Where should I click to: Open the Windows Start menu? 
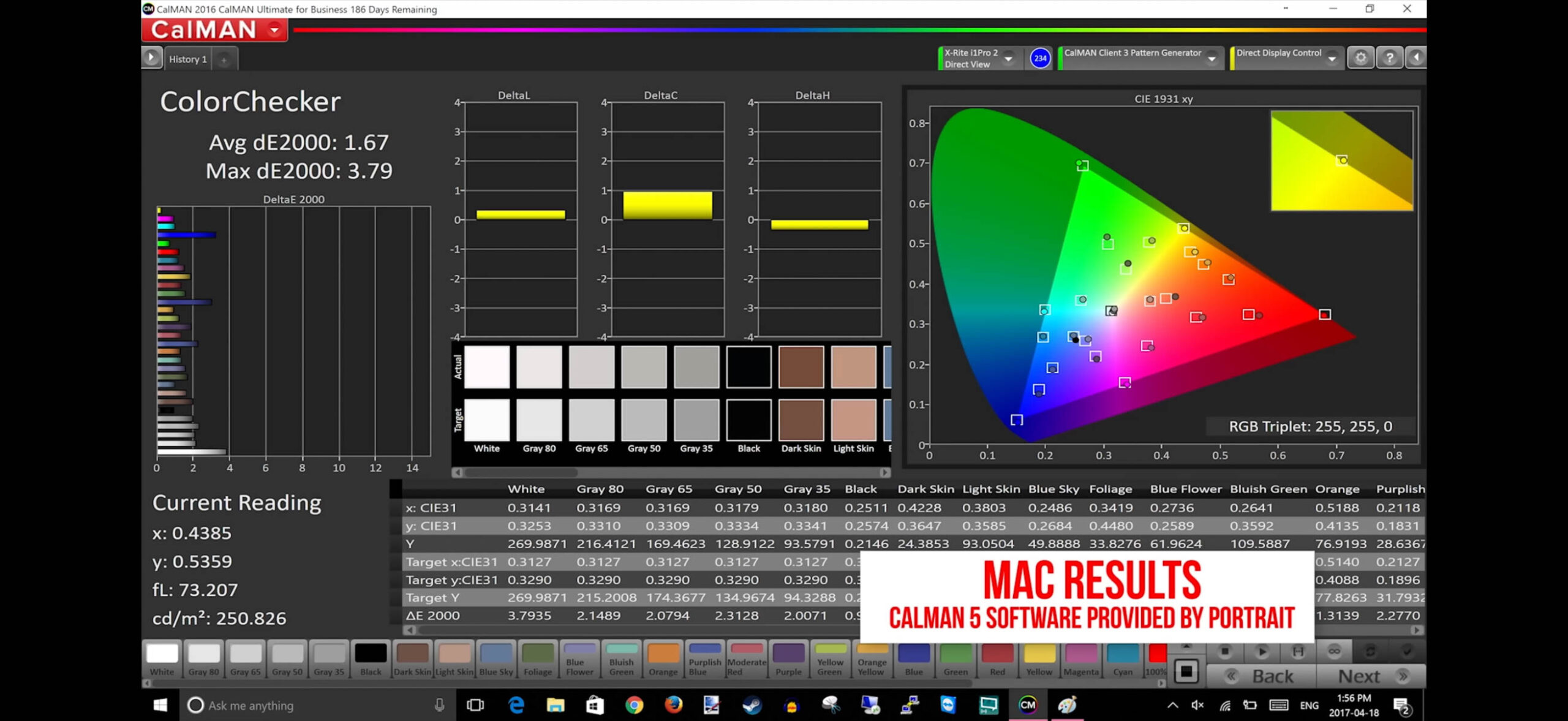160,705
